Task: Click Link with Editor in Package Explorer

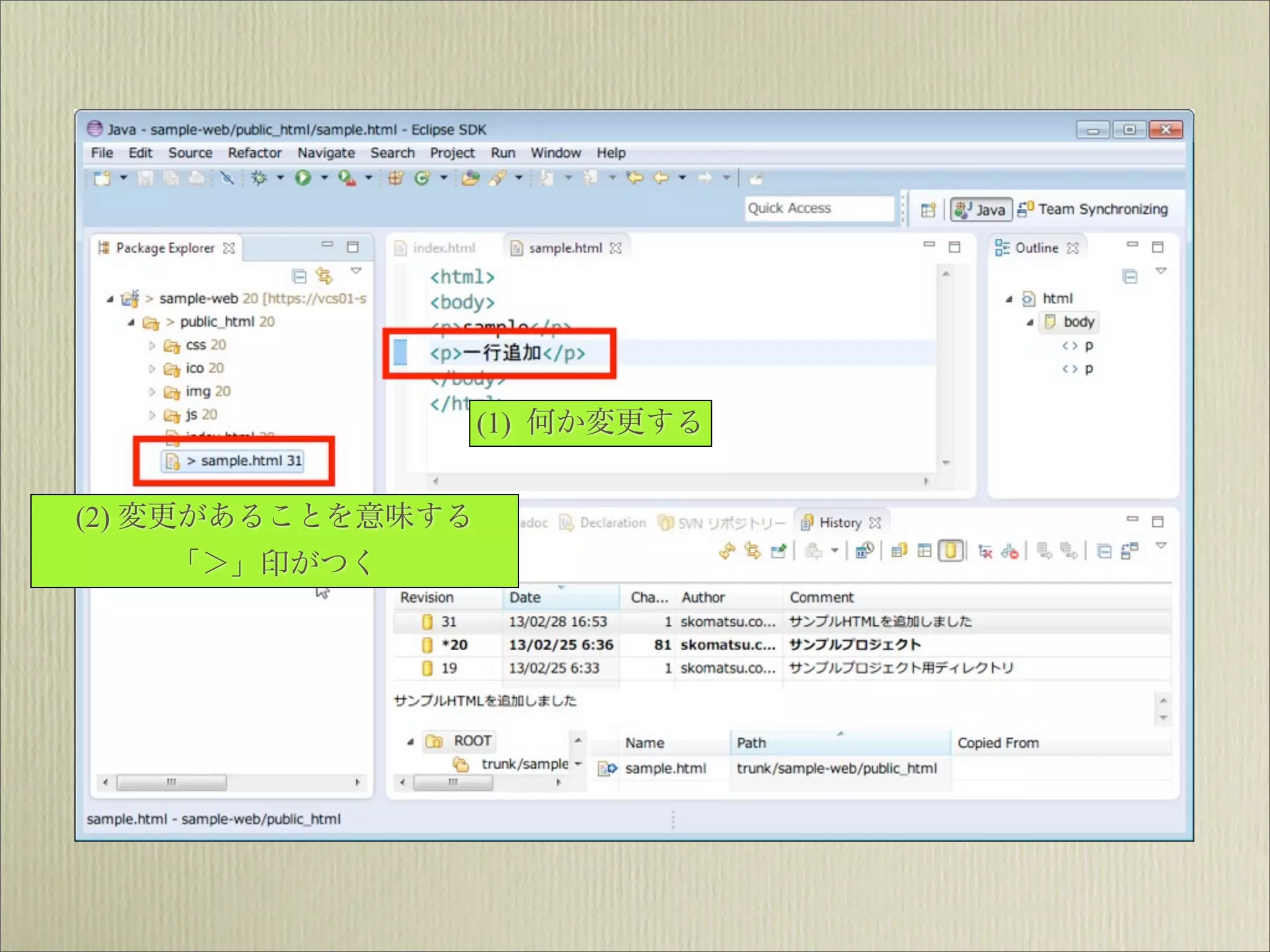Action: point(324,275)
